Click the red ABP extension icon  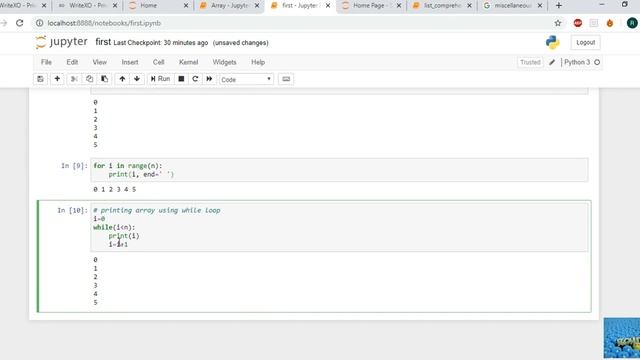[578, 23]
